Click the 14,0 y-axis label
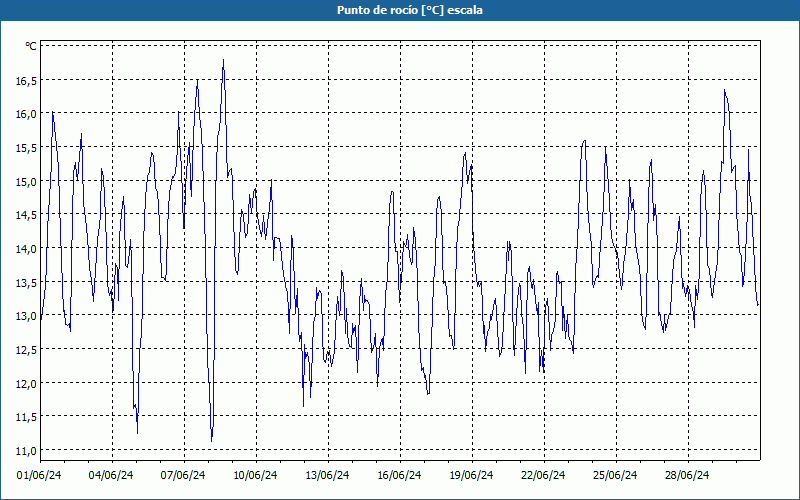The height and width of the screenshot is (500, 800). pos(27,249)
